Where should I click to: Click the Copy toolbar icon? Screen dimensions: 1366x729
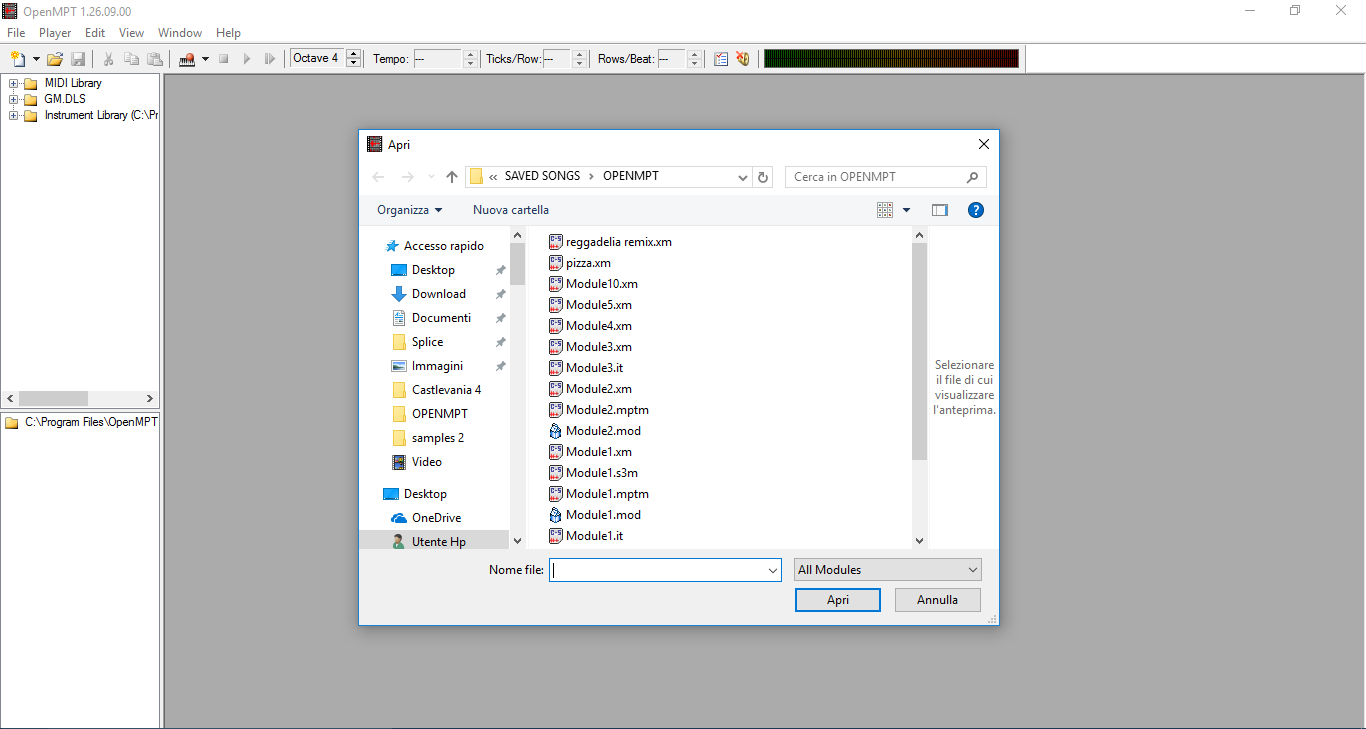point(131,59)
